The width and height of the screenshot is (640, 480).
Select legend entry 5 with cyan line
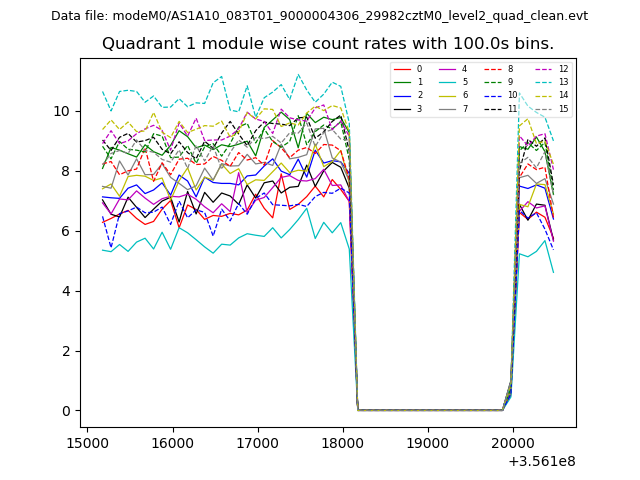coord(452,82)
